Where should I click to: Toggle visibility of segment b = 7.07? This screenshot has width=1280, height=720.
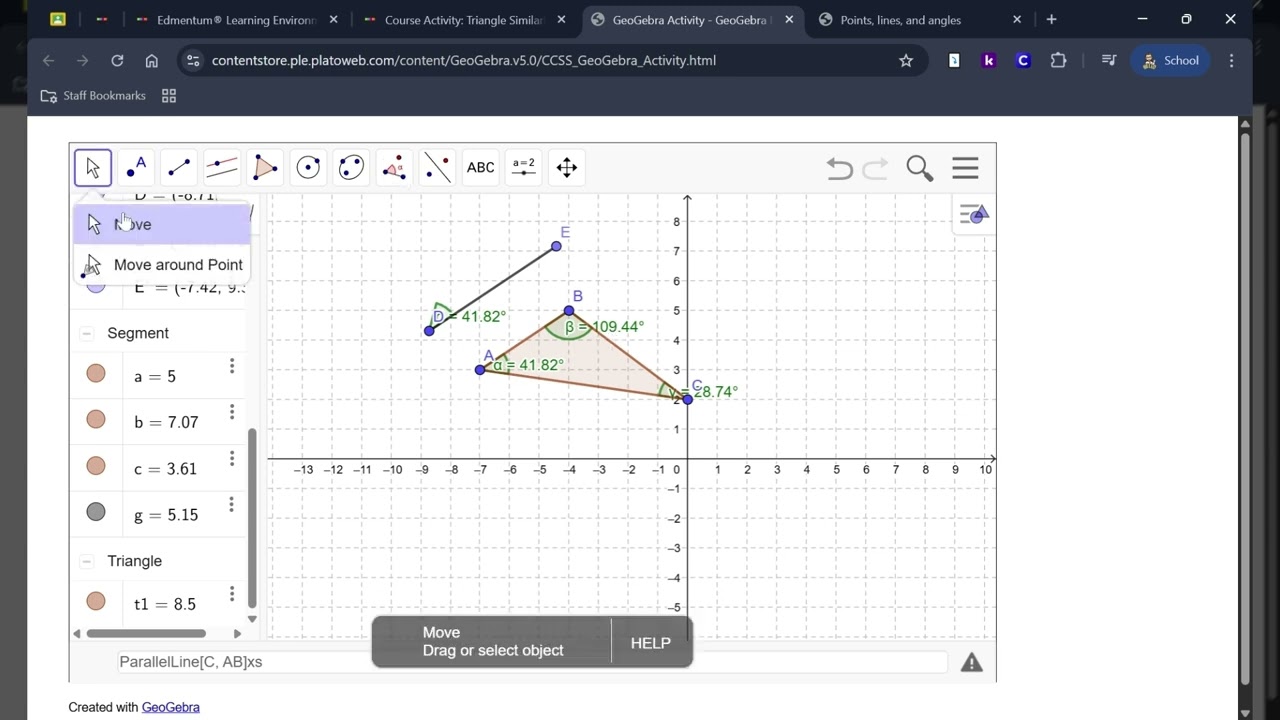pos(96,420)
